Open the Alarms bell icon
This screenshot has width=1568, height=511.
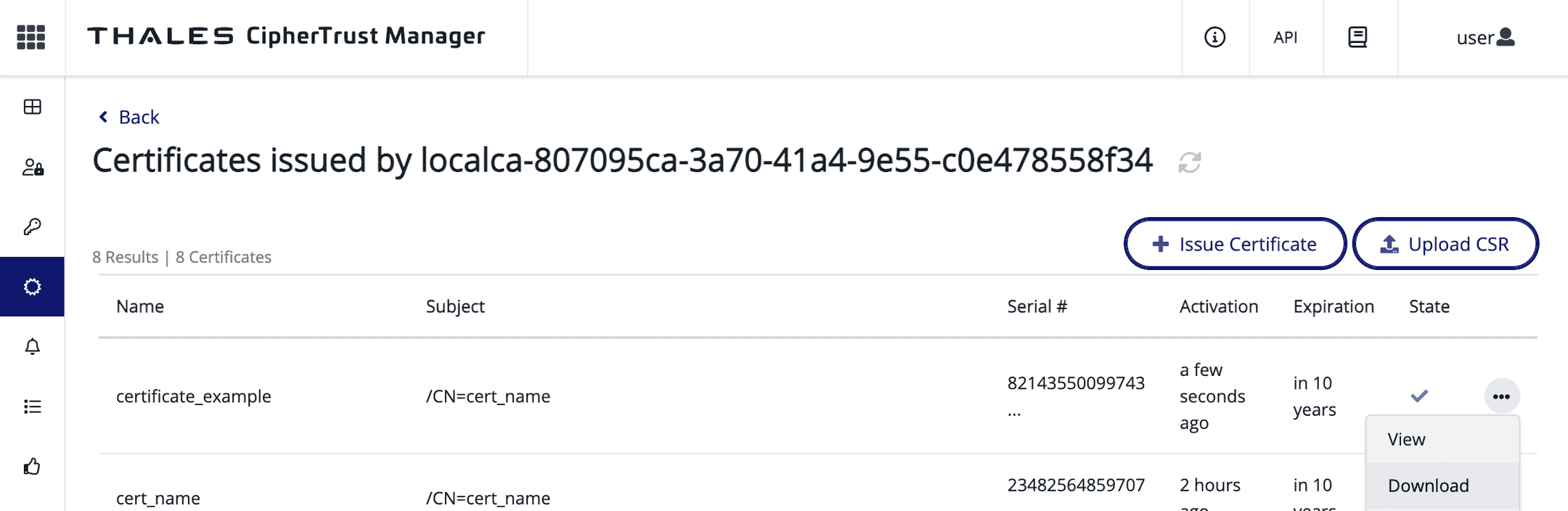coord(32,347)
